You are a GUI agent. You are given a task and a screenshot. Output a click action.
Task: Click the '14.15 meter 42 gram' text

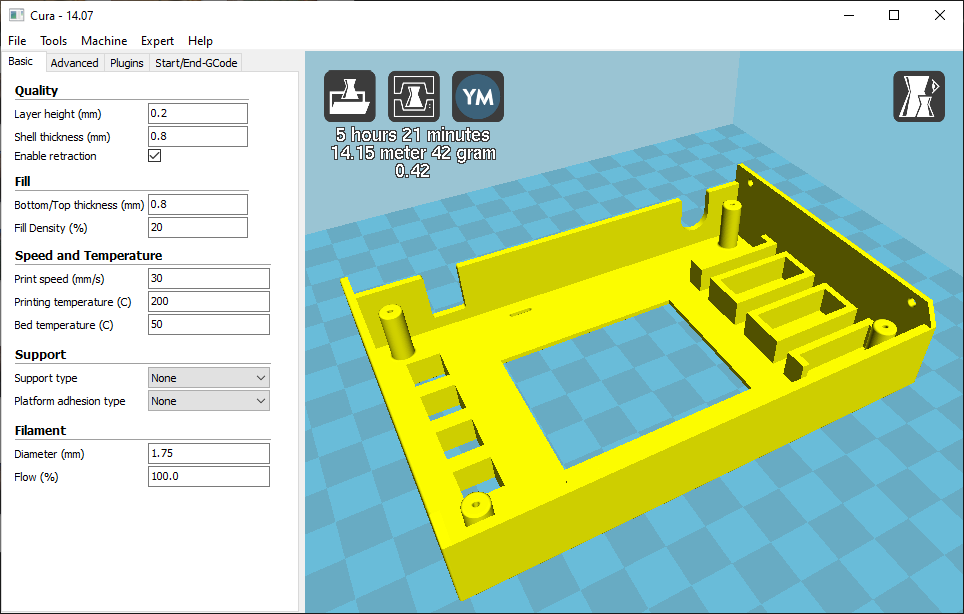click(x=413, y=152)
